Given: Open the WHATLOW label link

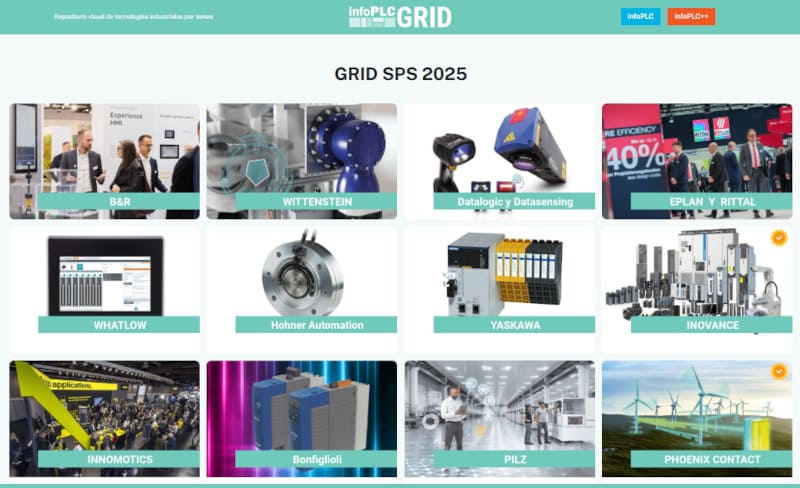Looking at the screenshot, I should pos(119,325).
